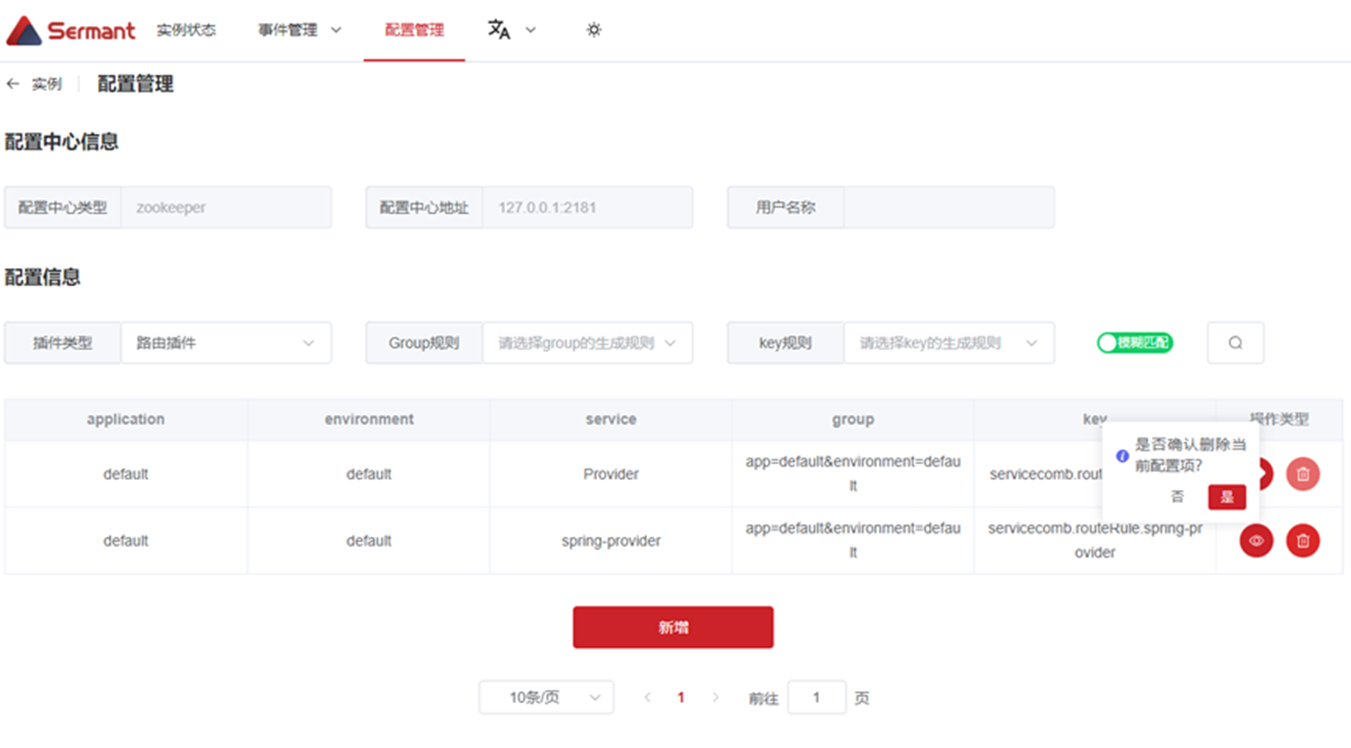
Task: Click the 是否确认删除当前配置项? message text
Action: 1190,455
